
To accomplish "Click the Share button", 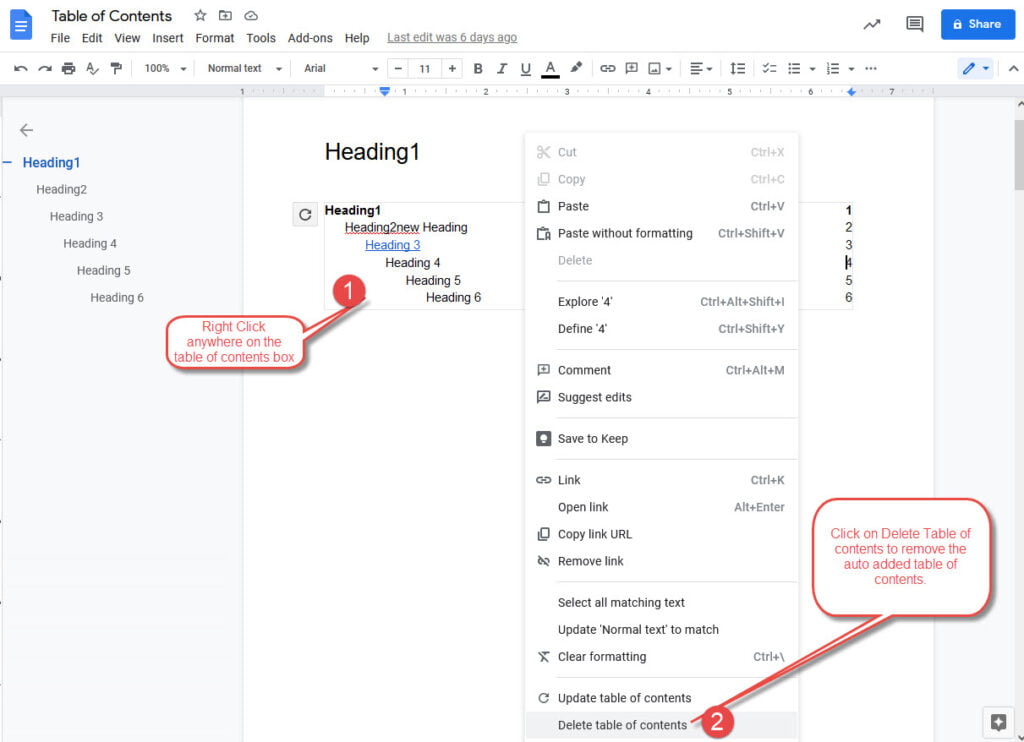I will 977,24.
